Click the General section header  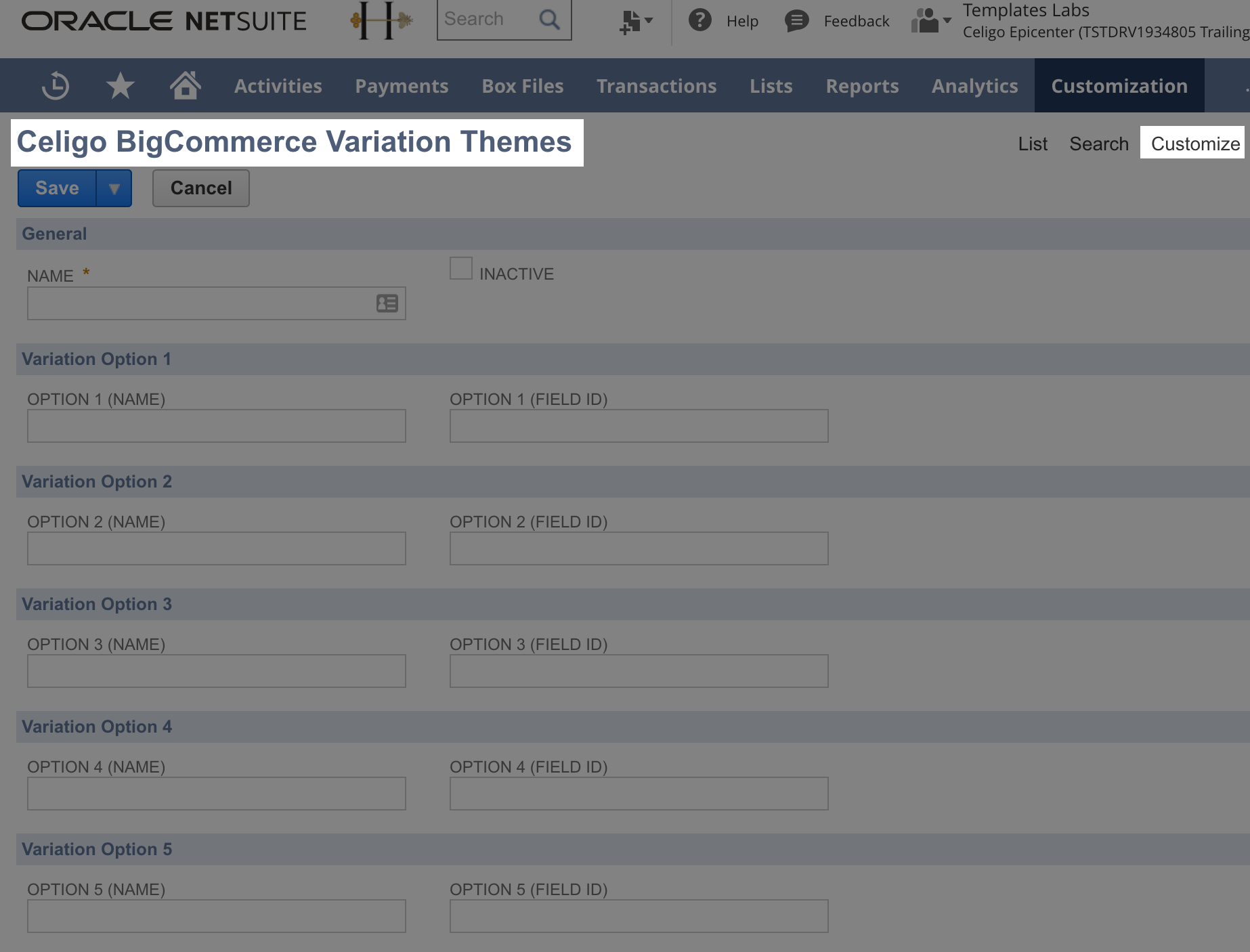[633, 234]
